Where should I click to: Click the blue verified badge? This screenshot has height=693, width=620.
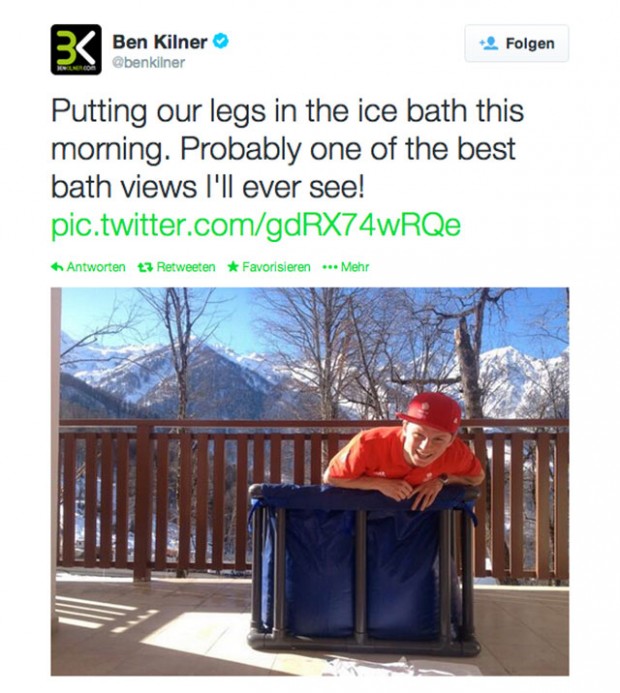pos(220,42)
